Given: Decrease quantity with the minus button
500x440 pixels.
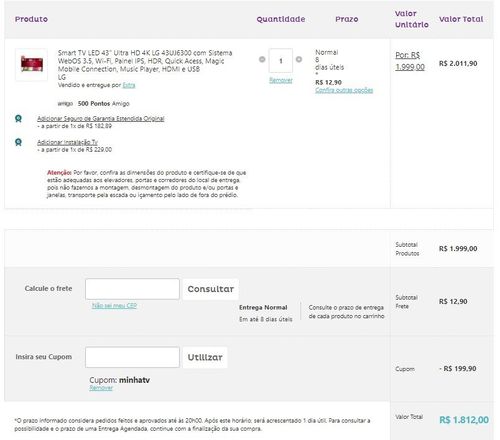Looking at the screenshot, I should tap(262, 59).
